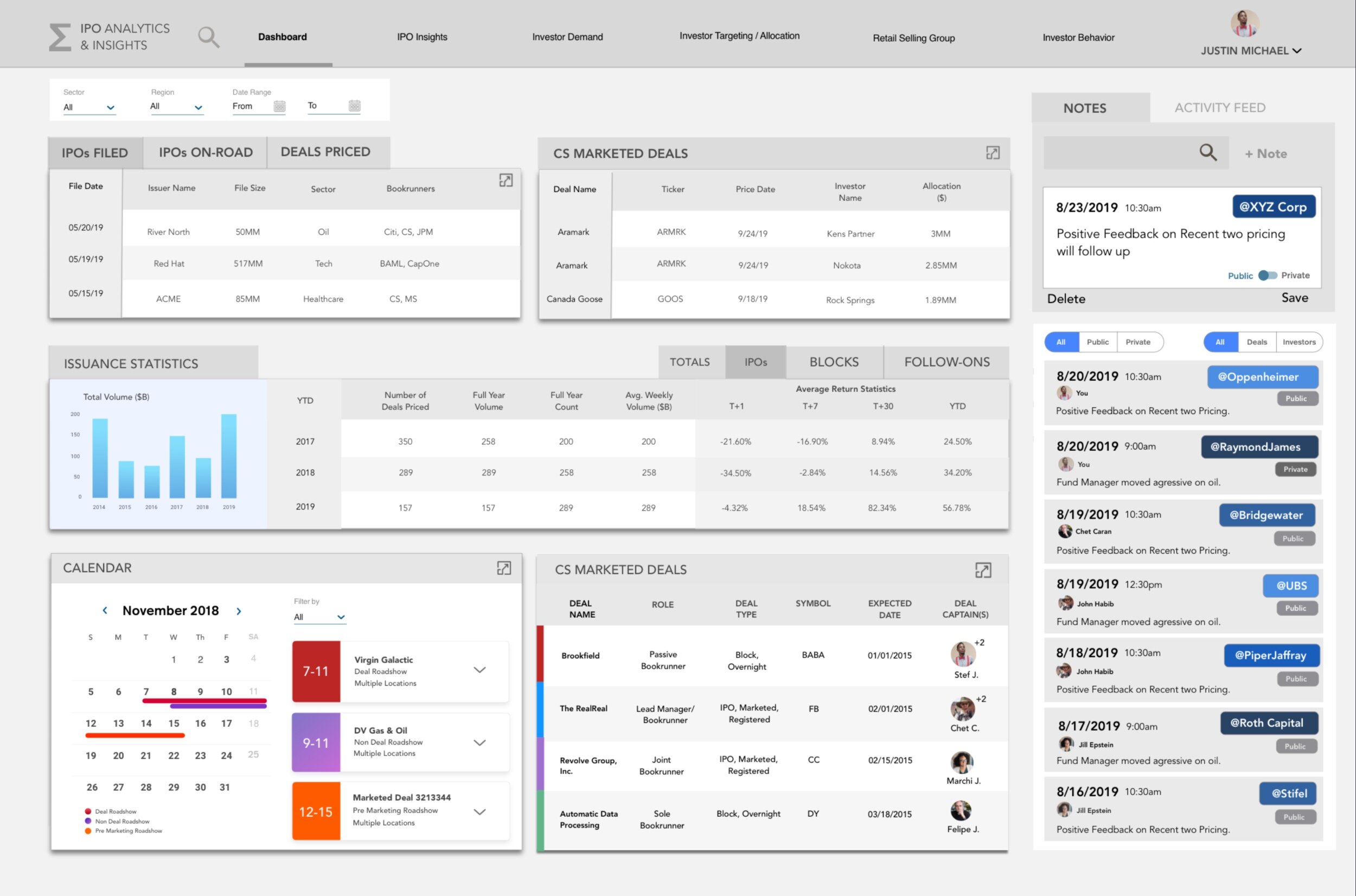1356x896 pixels.
Task: Switch to the Activity Feed tab
Action: [1219, 107]
